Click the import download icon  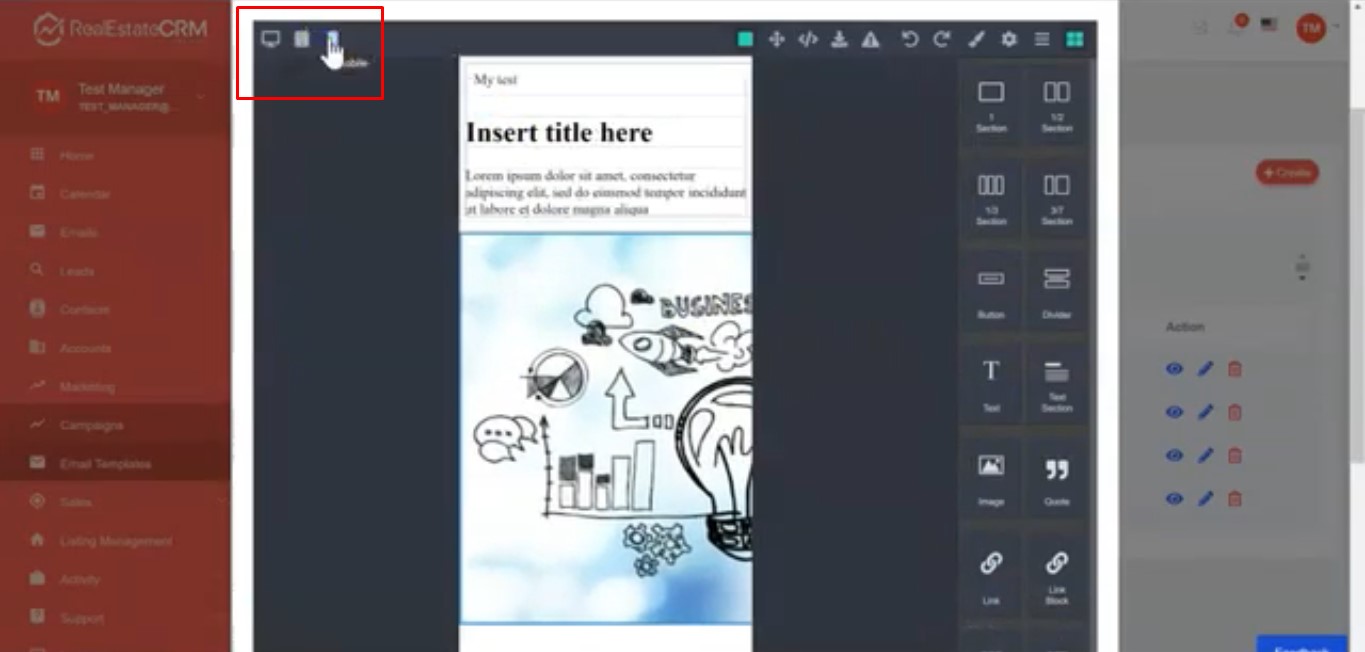[x=840, y=39]
